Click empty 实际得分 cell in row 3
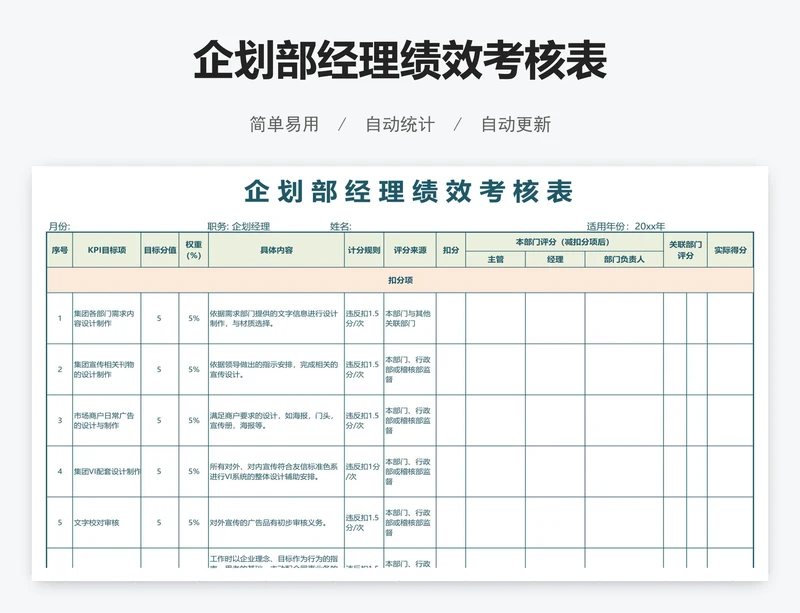The width and height of the screenshot is (800, 613). click(x=730, y=421)
